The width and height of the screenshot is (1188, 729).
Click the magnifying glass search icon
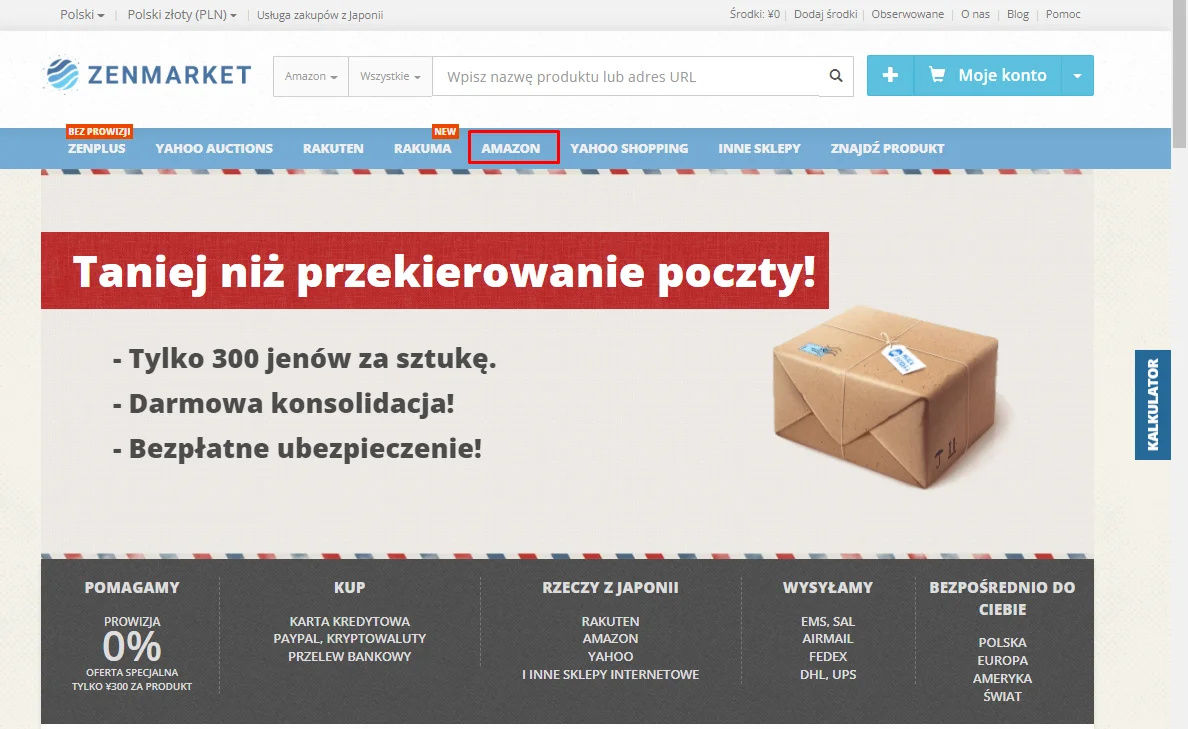pyautogui.click(x=836, y=76)
